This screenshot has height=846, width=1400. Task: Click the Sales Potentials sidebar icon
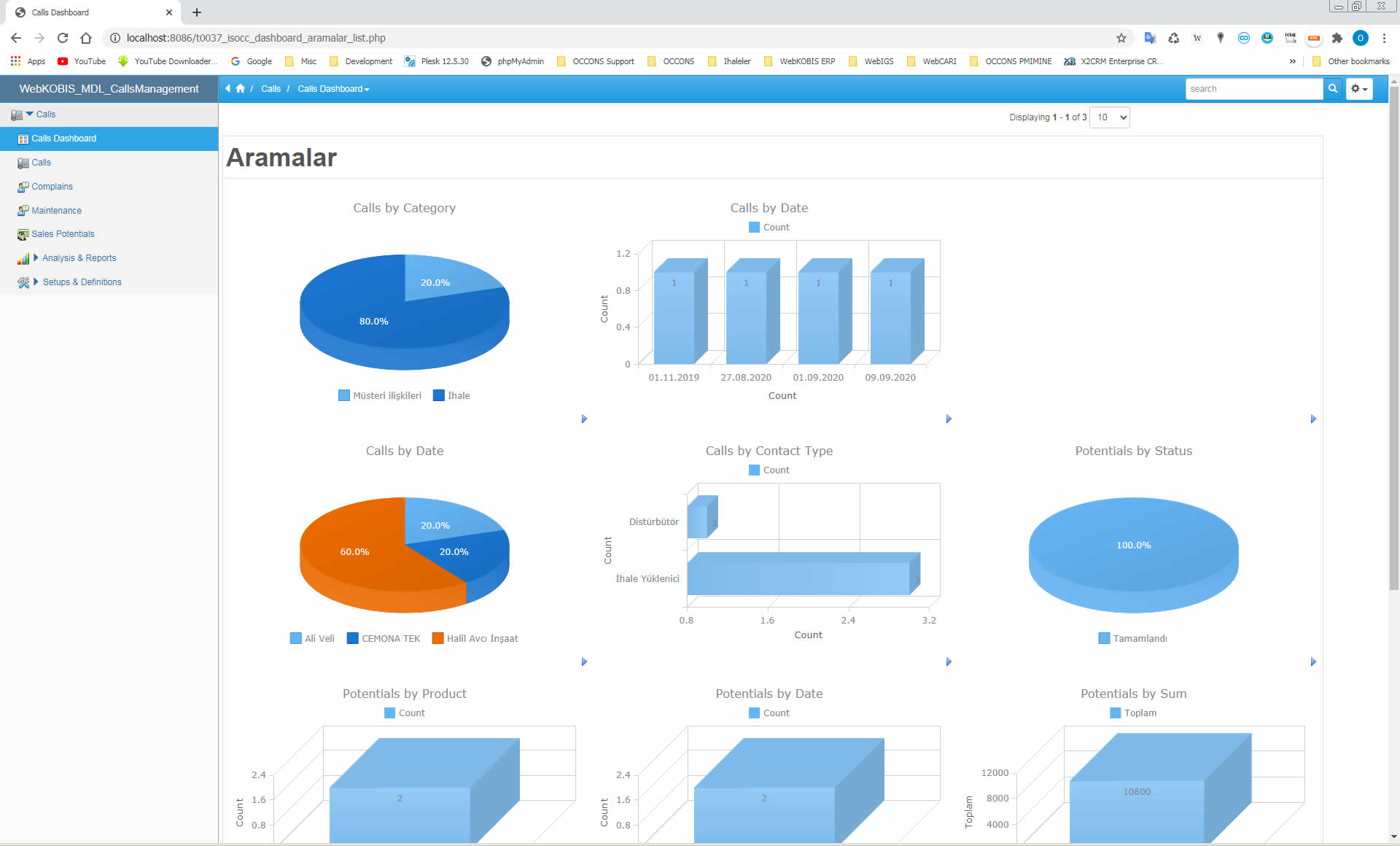coord(23,234)
